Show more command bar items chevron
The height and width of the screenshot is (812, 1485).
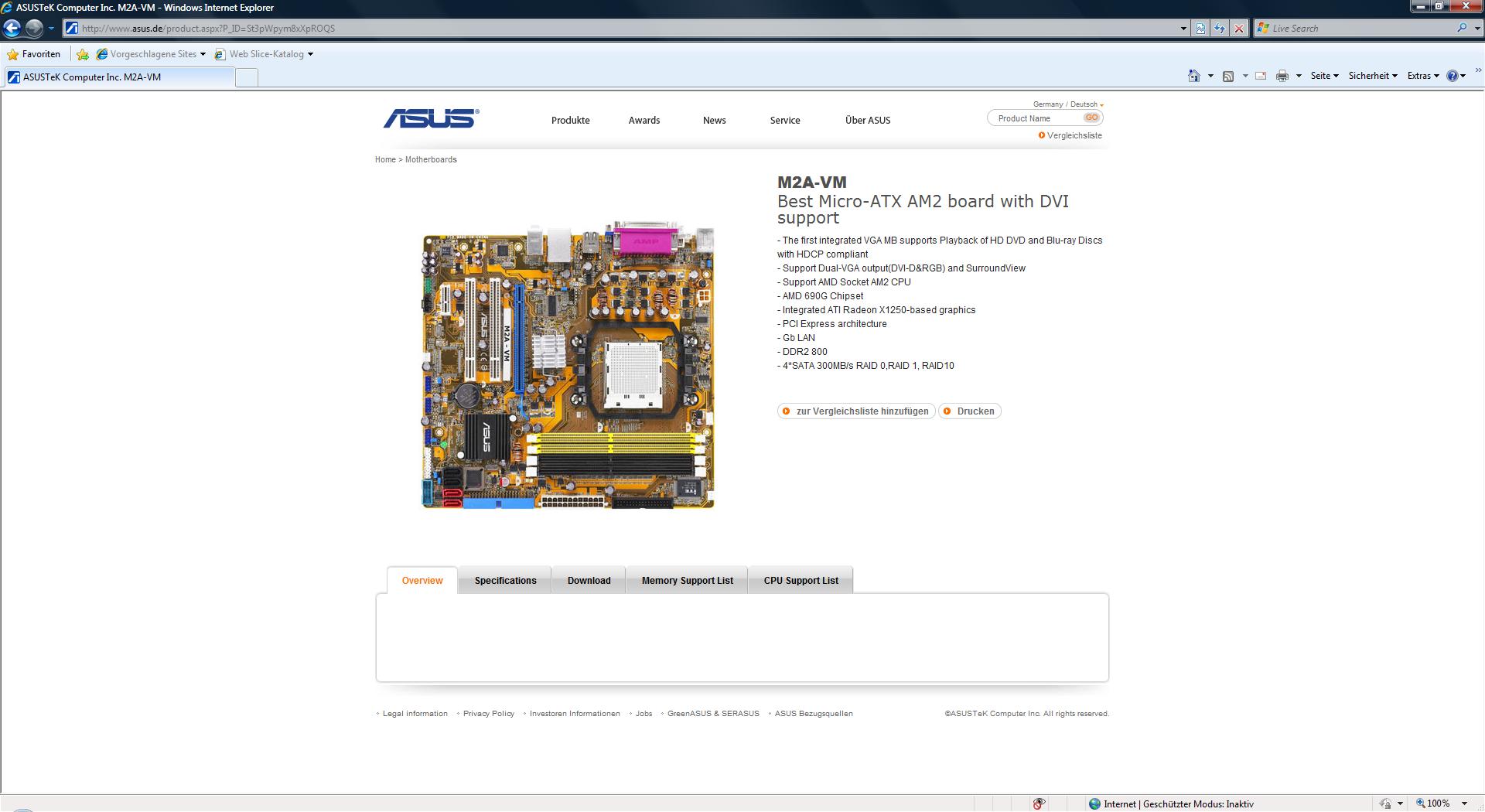click(x=1478, y=70)
